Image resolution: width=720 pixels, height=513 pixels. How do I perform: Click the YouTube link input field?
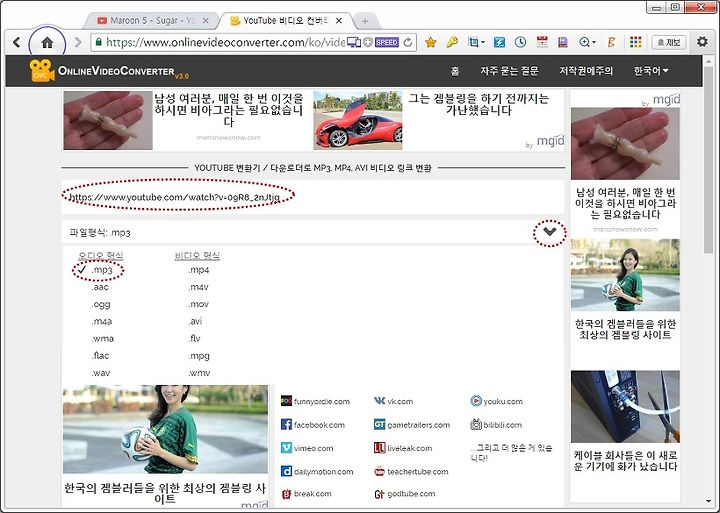313,197
